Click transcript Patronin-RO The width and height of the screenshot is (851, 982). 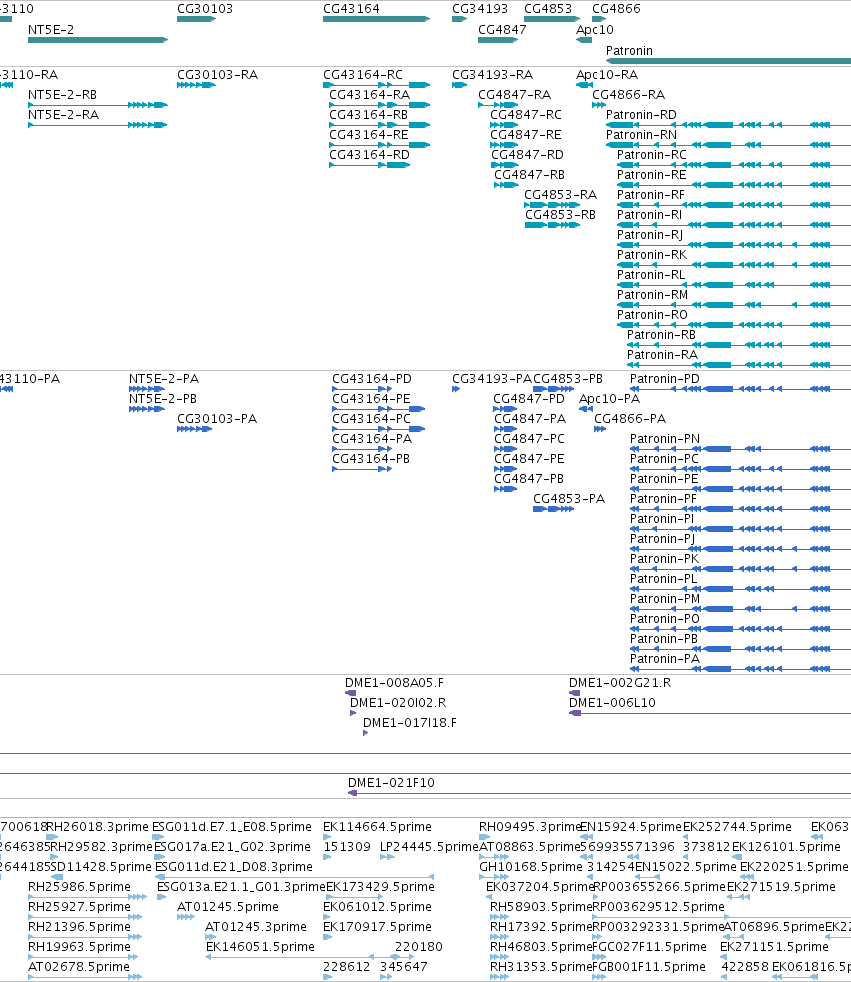652,315
